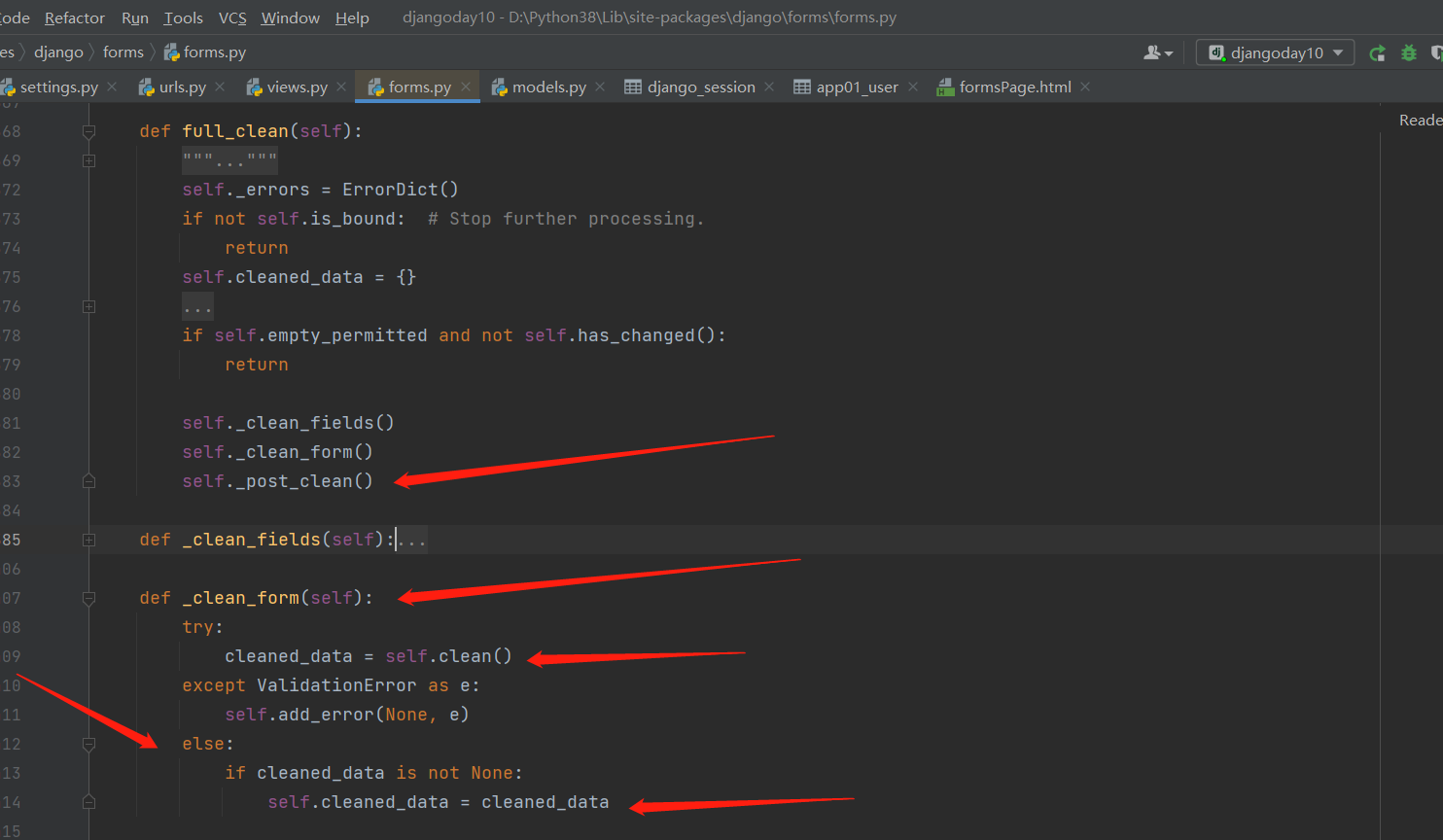Click the django breadcrumb in navigation bar

[58, 52]
